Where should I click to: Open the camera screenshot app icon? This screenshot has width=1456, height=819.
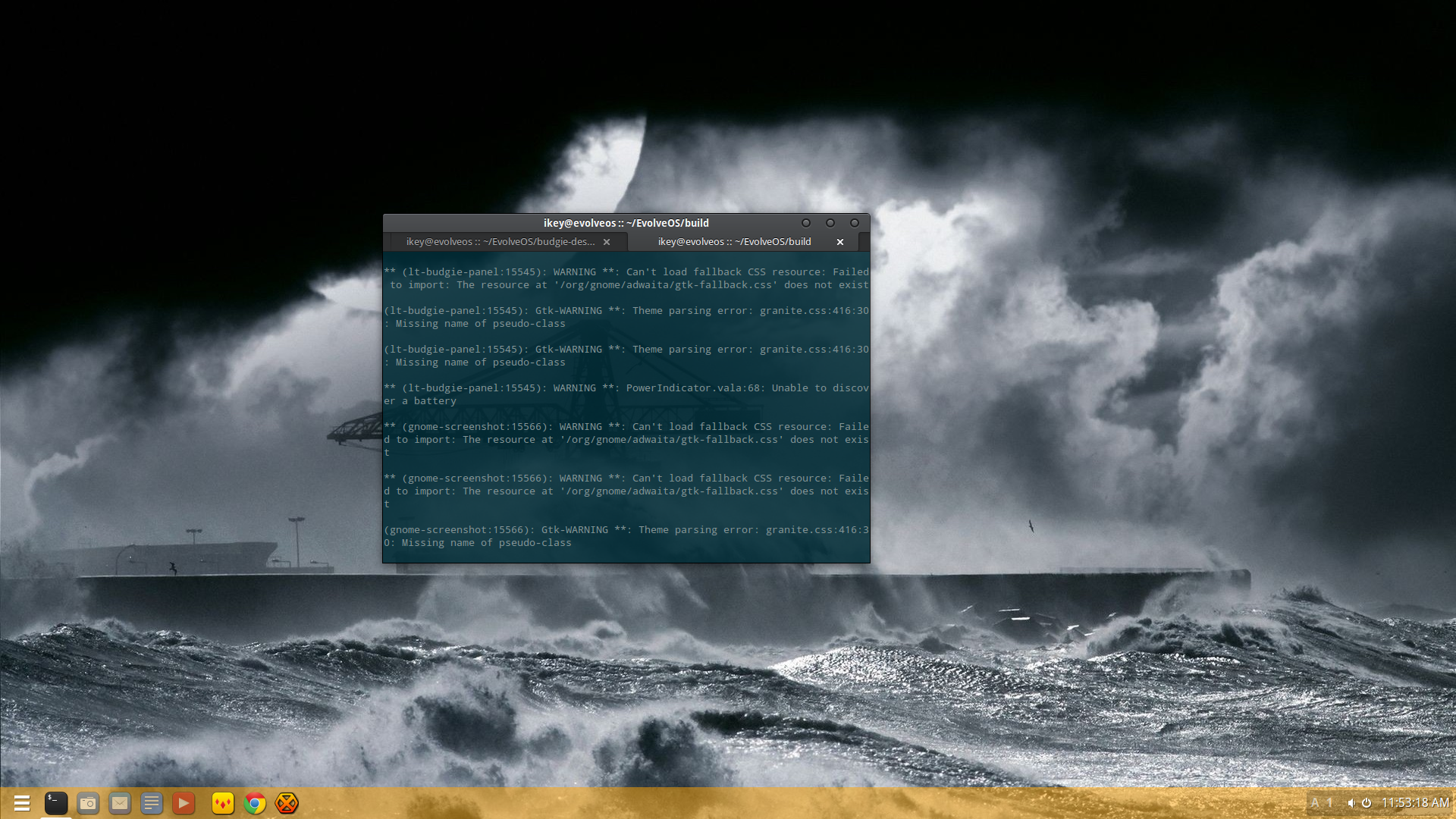coord(88,803)
